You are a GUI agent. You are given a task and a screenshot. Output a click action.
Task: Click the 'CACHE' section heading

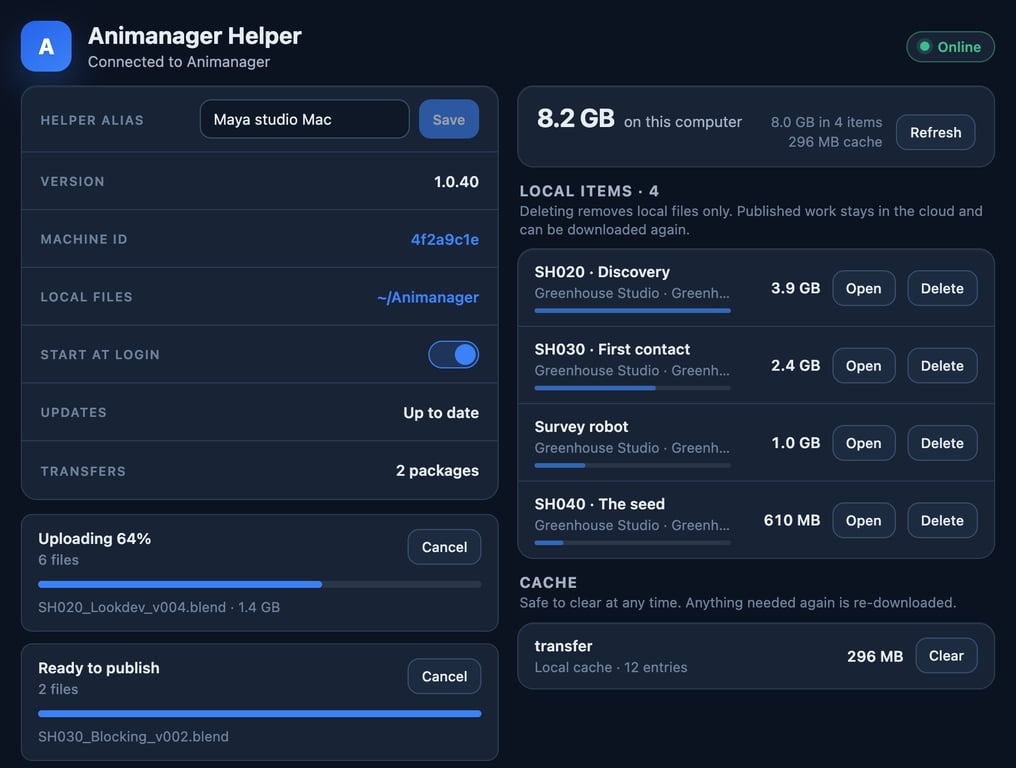[548, 583]
